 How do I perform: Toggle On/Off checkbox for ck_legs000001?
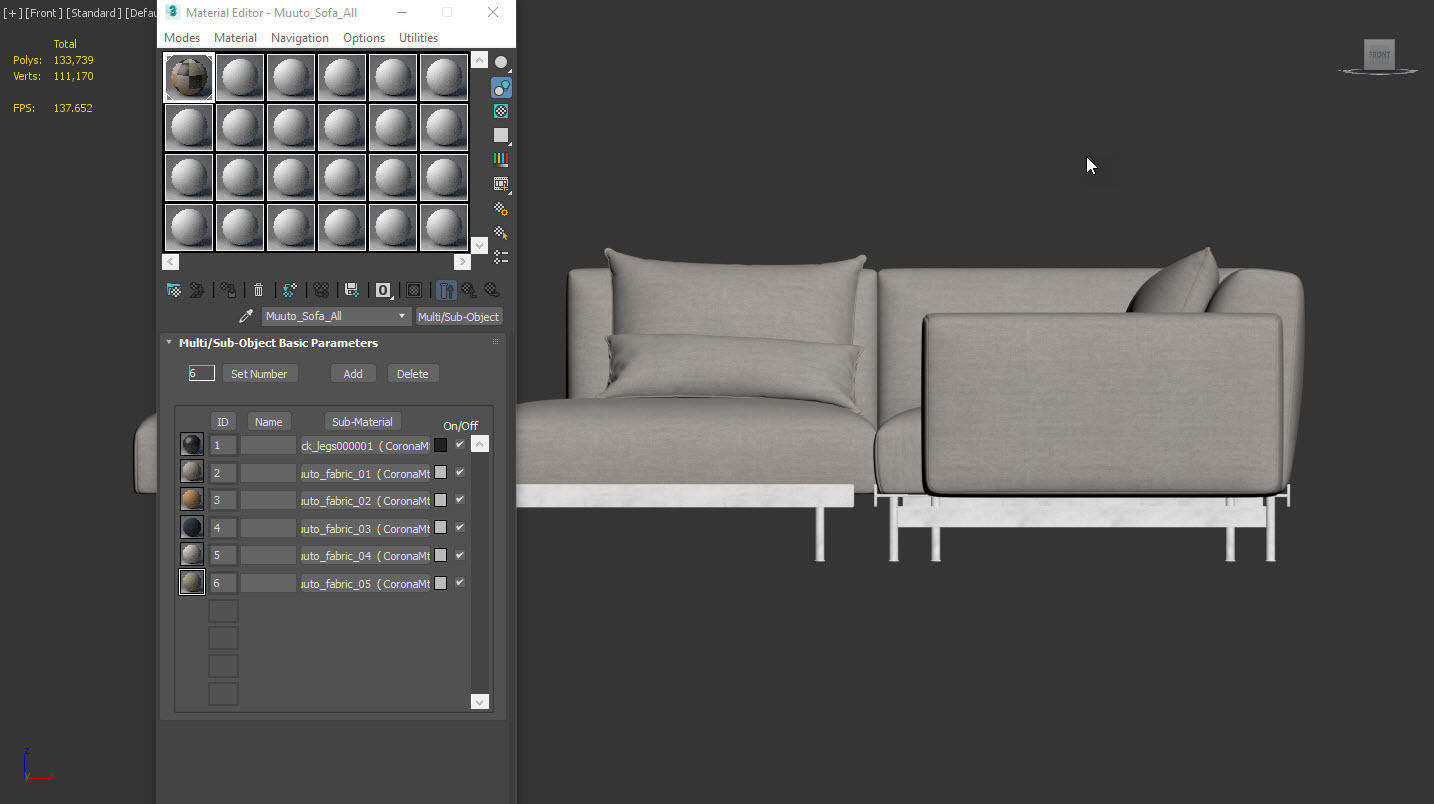coord(460,444)
